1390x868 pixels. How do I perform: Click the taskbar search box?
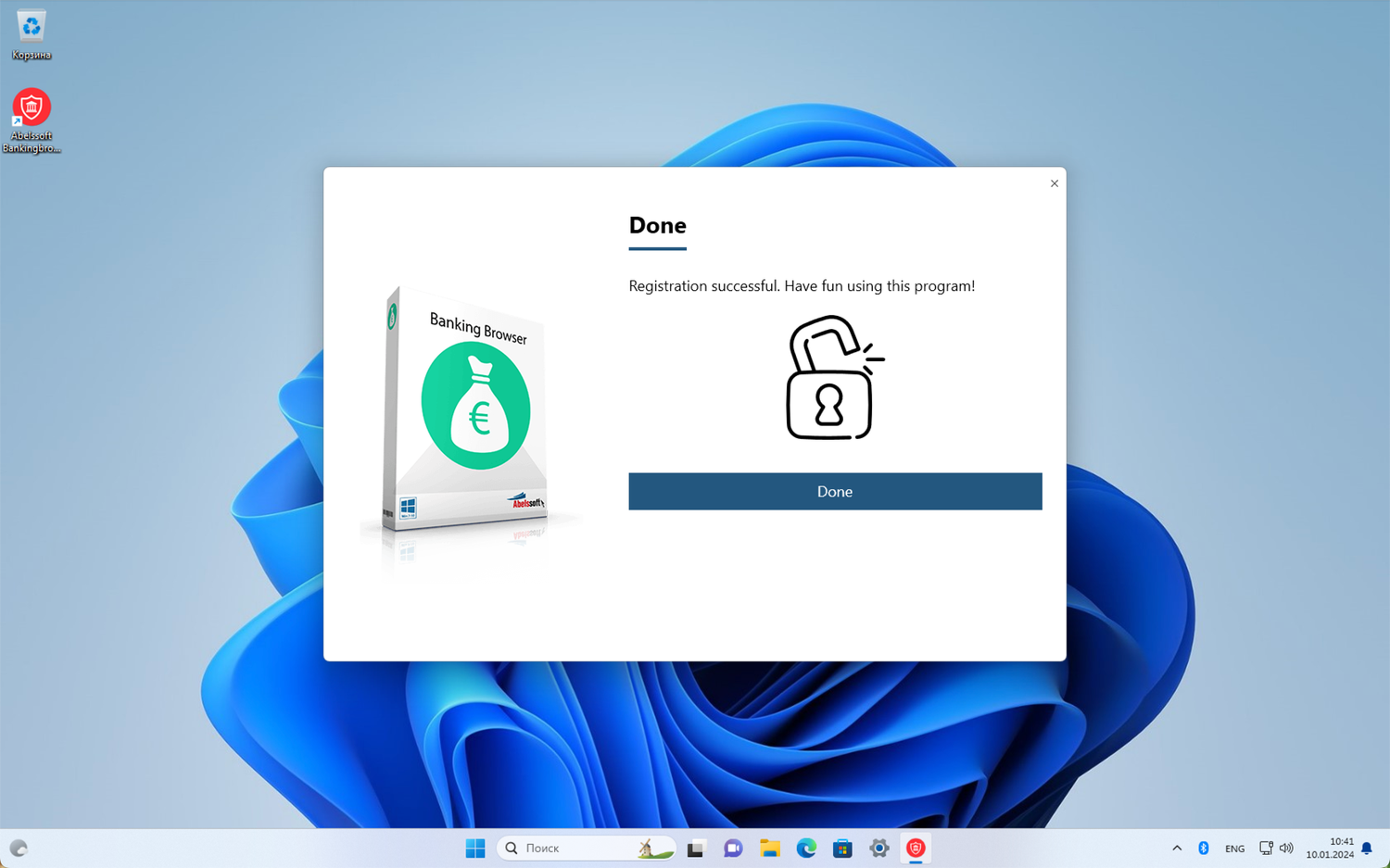click(x=586, y=848)
